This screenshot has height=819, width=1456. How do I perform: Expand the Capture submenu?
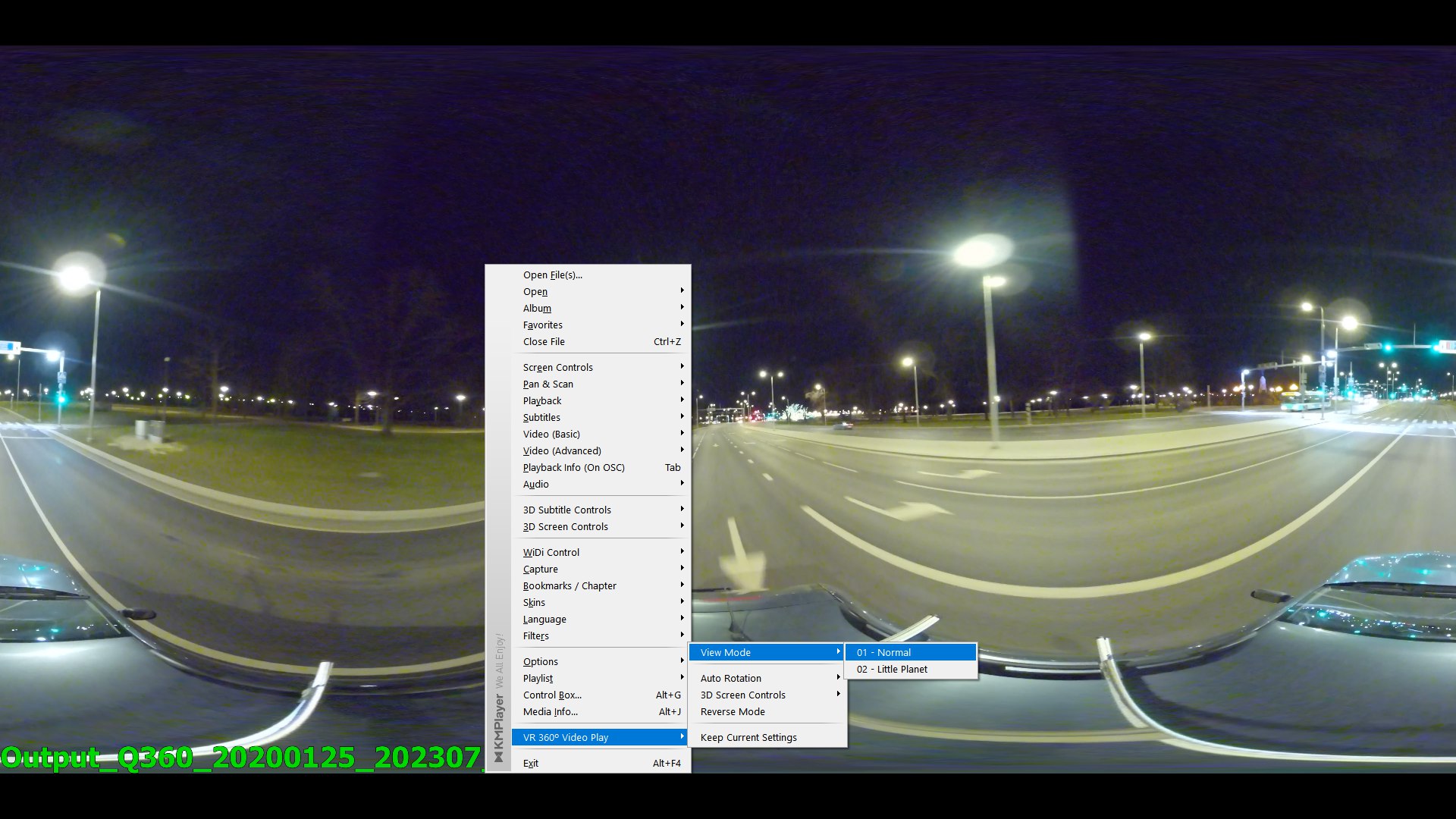coord(599,569)
